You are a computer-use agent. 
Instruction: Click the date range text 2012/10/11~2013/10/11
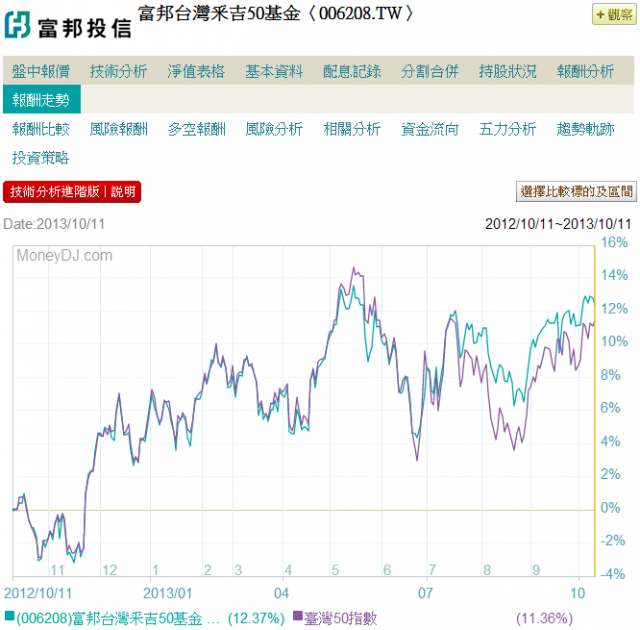[558, 224]
